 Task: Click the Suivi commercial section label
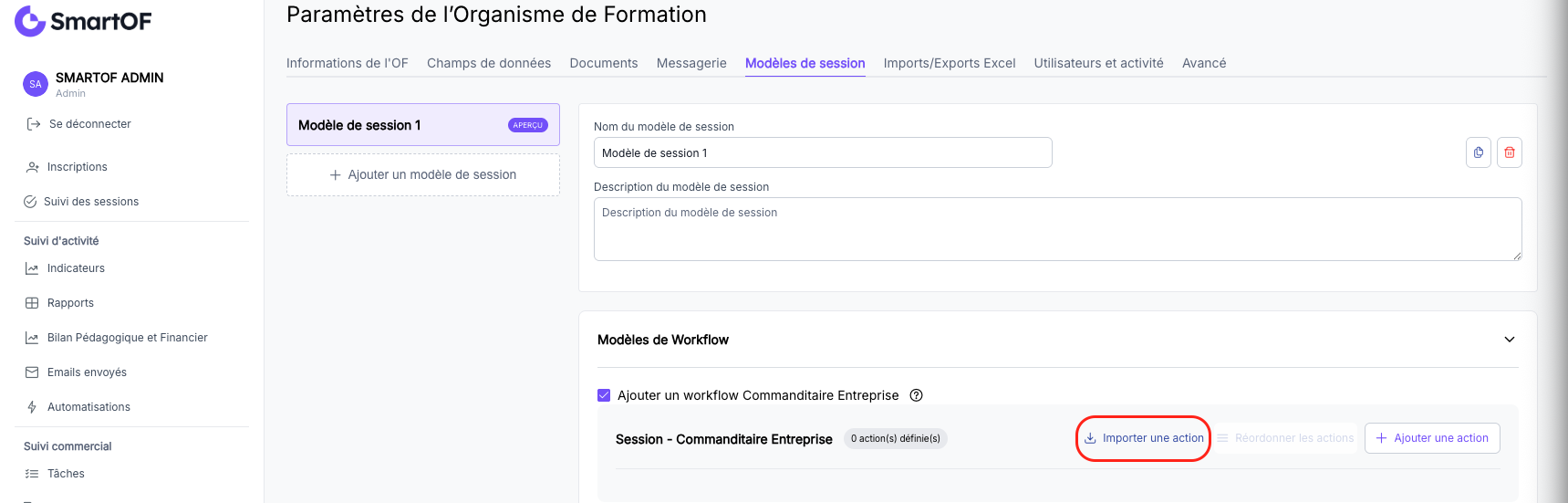click(67, 446)
